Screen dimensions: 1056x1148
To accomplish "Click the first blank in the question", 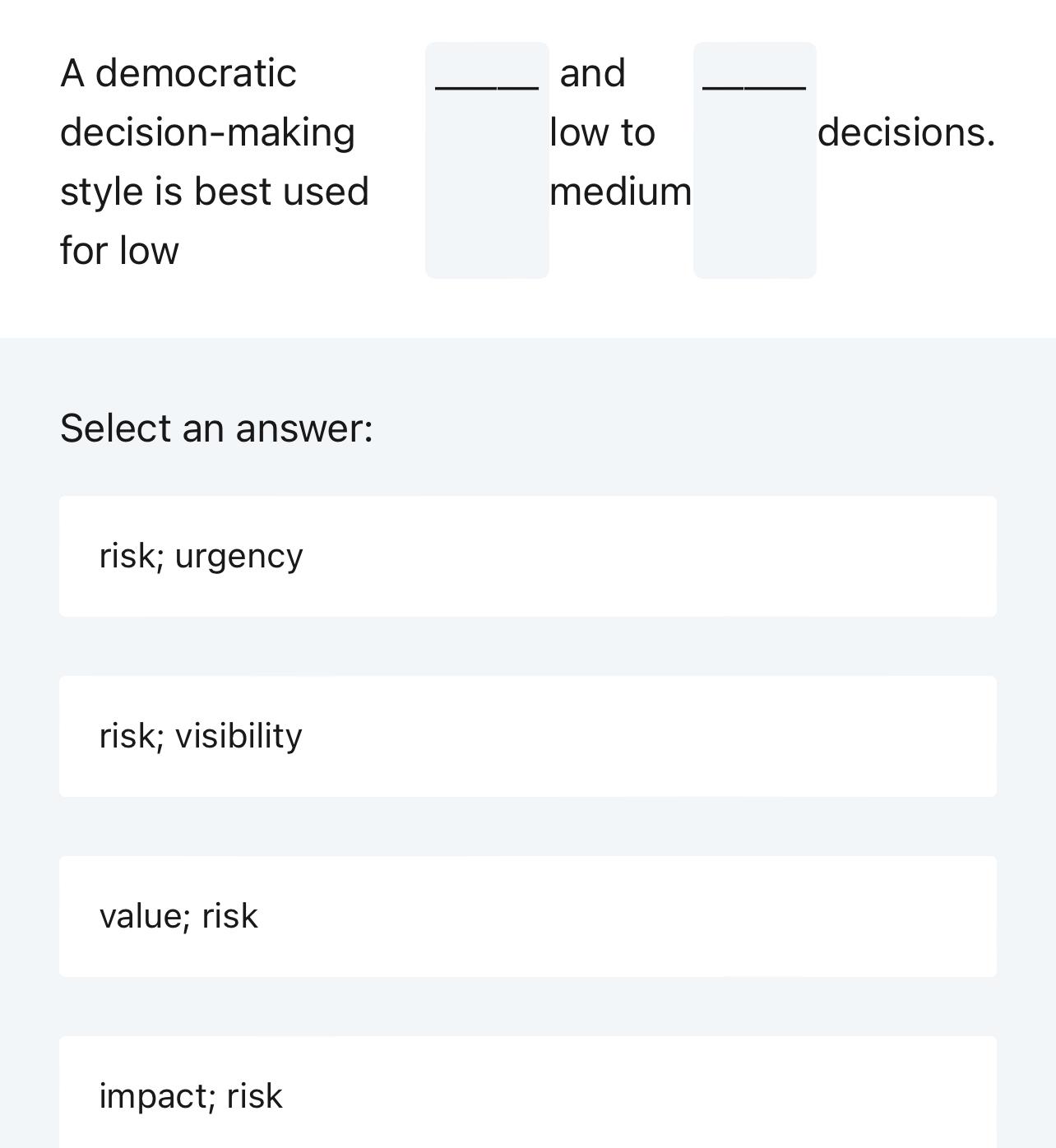I will 487,156.
